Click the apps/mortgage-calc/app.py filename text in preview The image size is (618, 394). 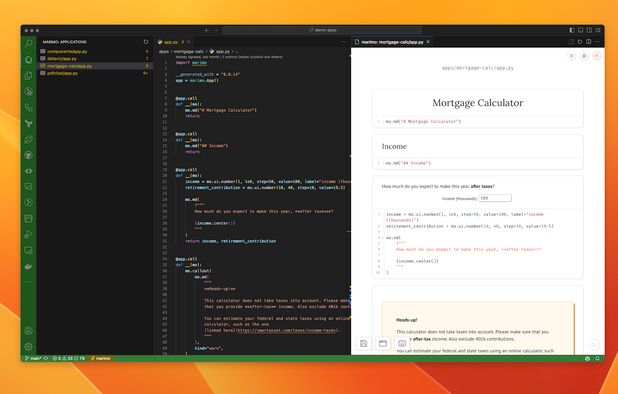click(x=478, y=68)
